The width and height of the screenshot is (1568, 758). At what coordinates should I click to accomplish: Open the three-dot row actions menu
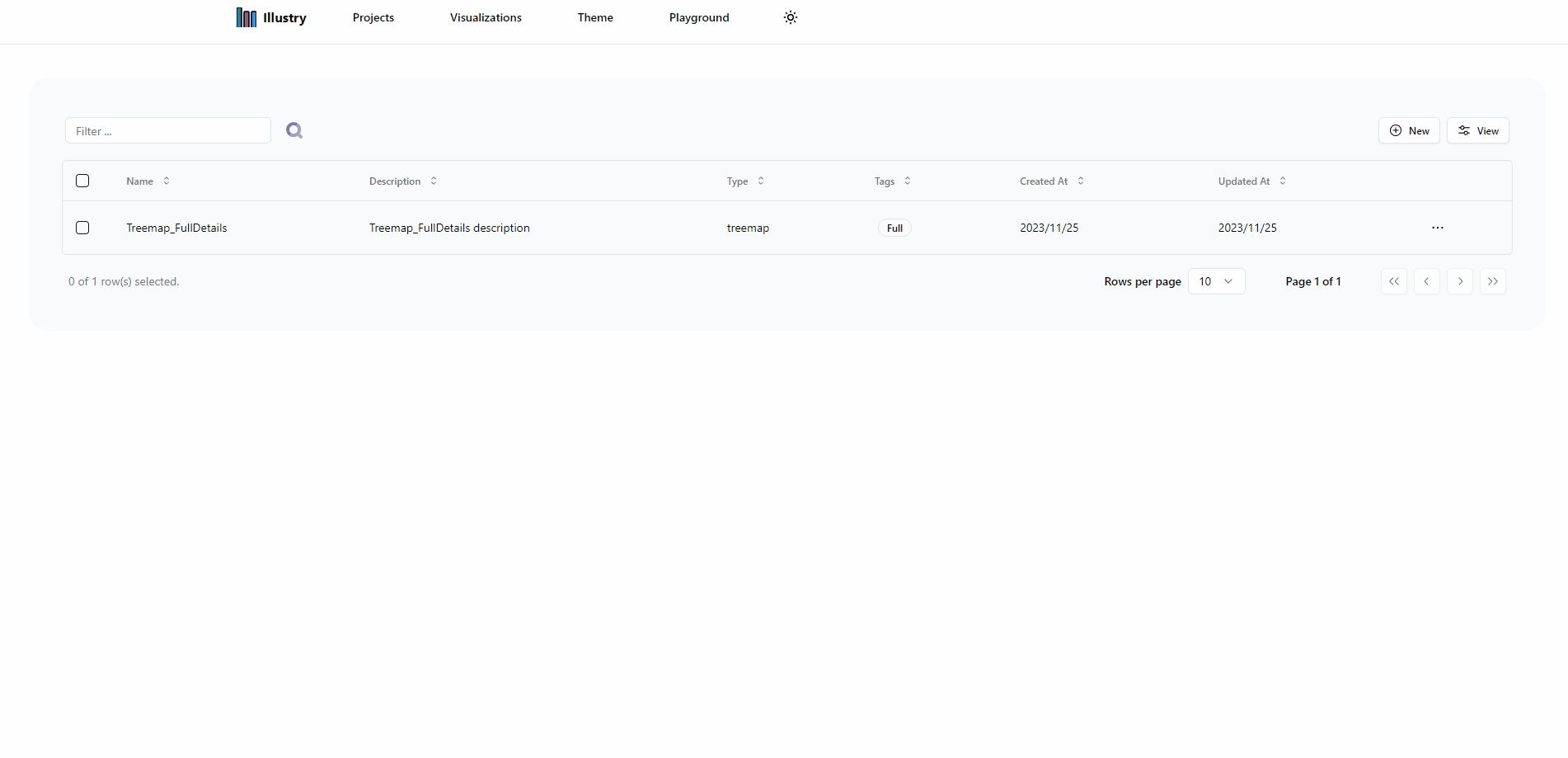1437,228
